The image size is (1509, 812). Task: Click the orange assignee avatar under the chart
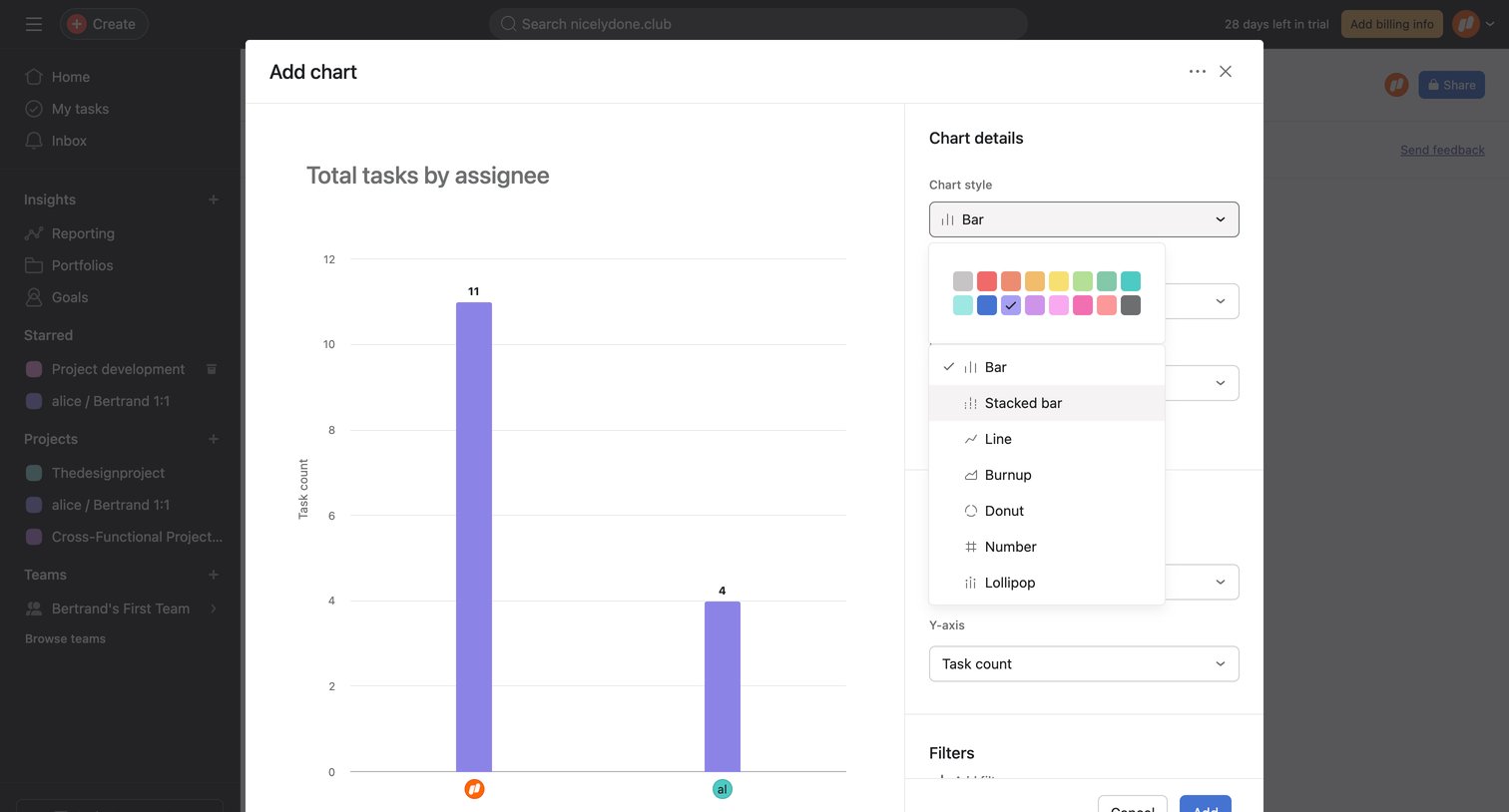point(474,789)
